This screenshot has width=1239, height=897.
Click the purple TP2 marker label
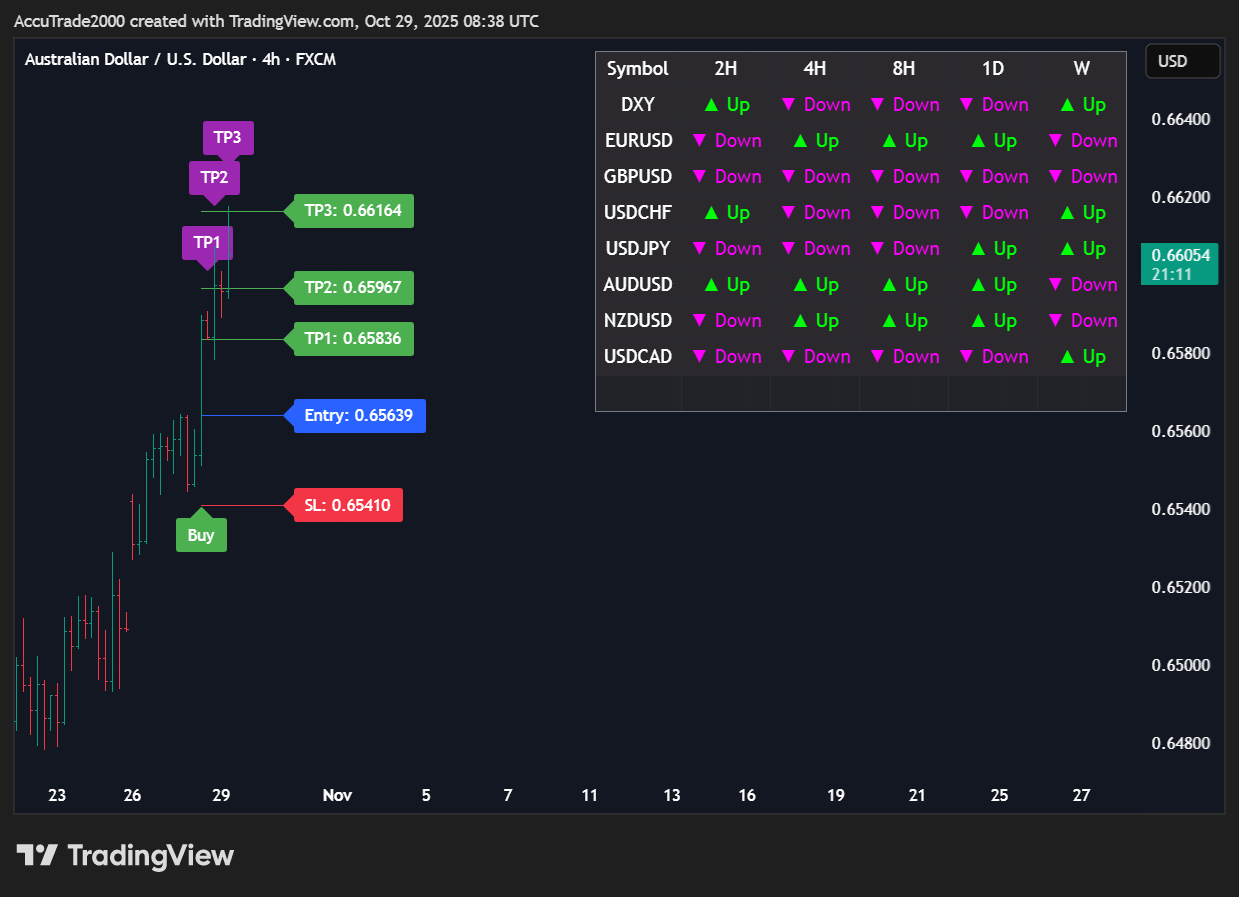coord(214,178)
